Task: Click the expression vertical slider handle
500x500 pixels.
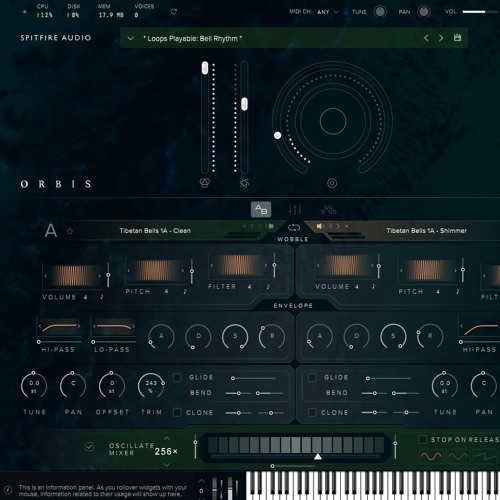Action: coord(205,68)
